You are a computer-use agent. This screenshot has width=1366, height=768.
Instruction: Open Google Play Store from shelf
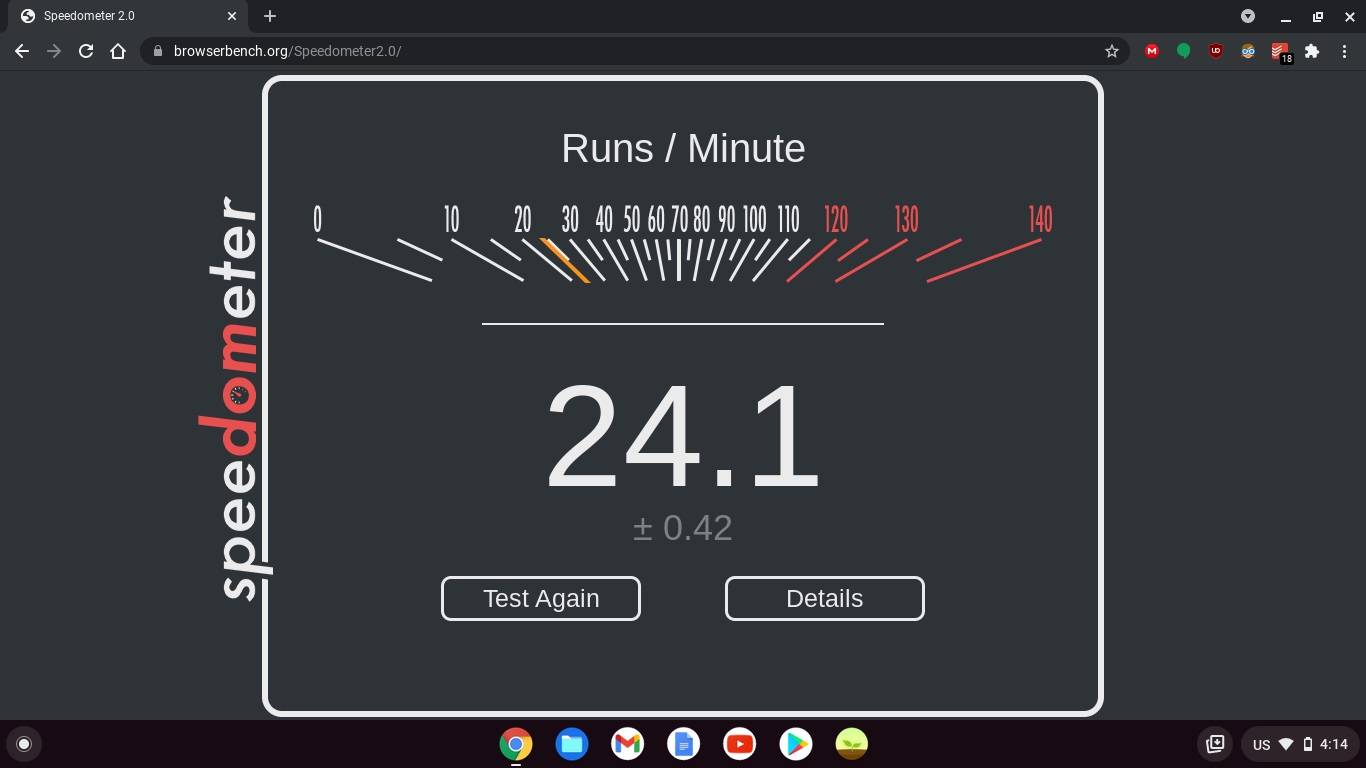pos(795,744)
